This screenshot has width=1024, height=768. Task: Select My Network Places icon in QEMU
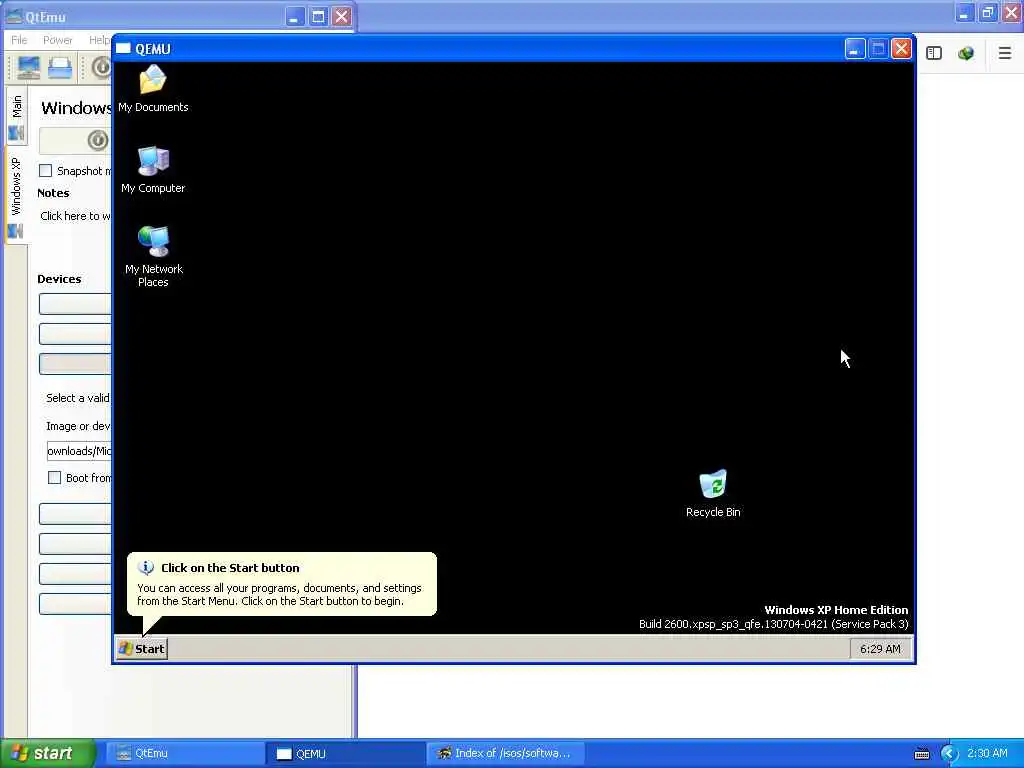click(153, 257)
